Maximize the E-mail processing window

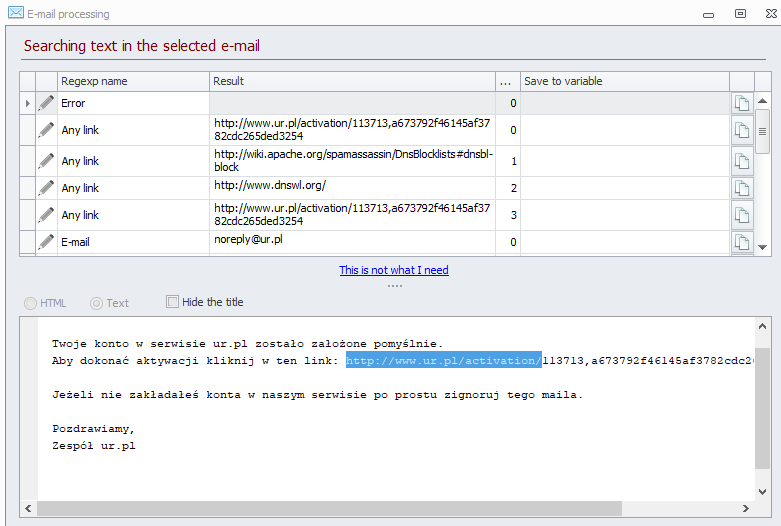pos(741,13)
